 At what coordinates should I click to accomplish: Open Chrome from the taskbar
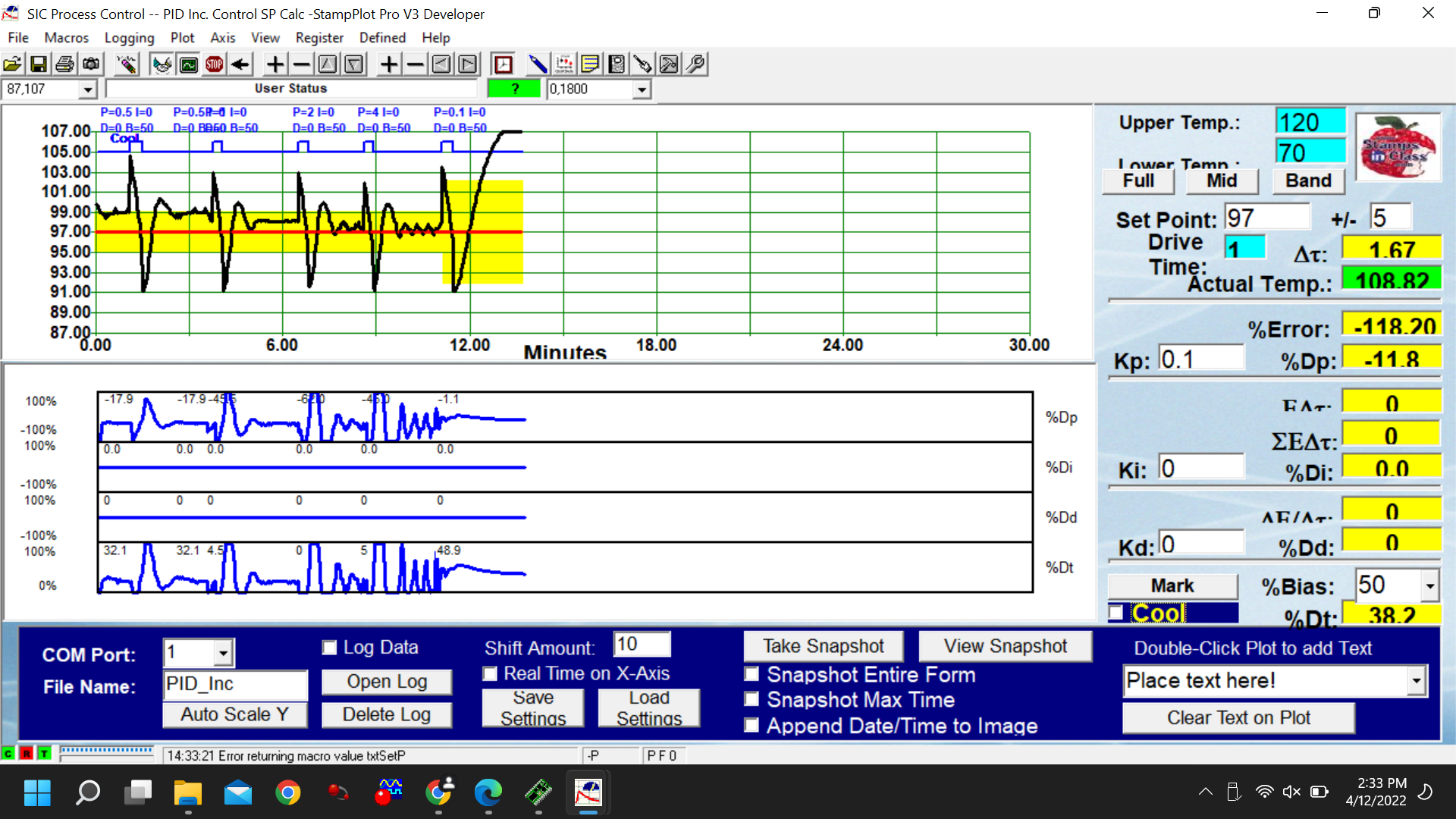tap(288, 793)
